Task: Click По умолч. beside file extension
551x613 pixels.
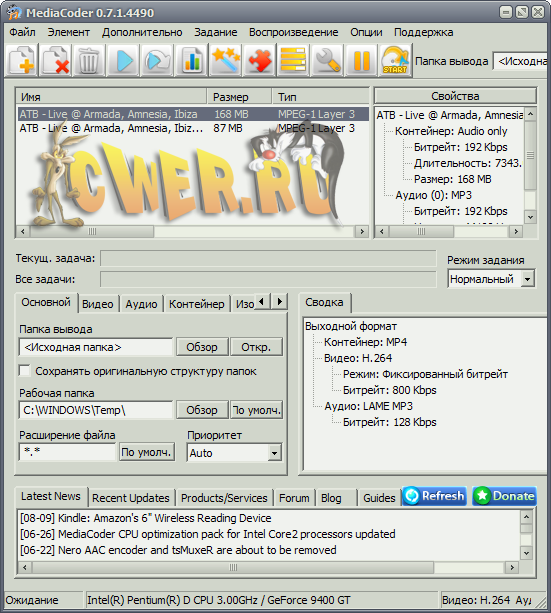Action: pos(147,452)
